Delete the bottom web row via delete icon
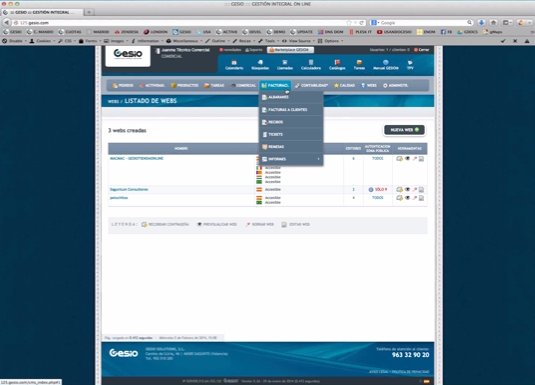This screenshot has width=535, height=385. click(415, 198)
